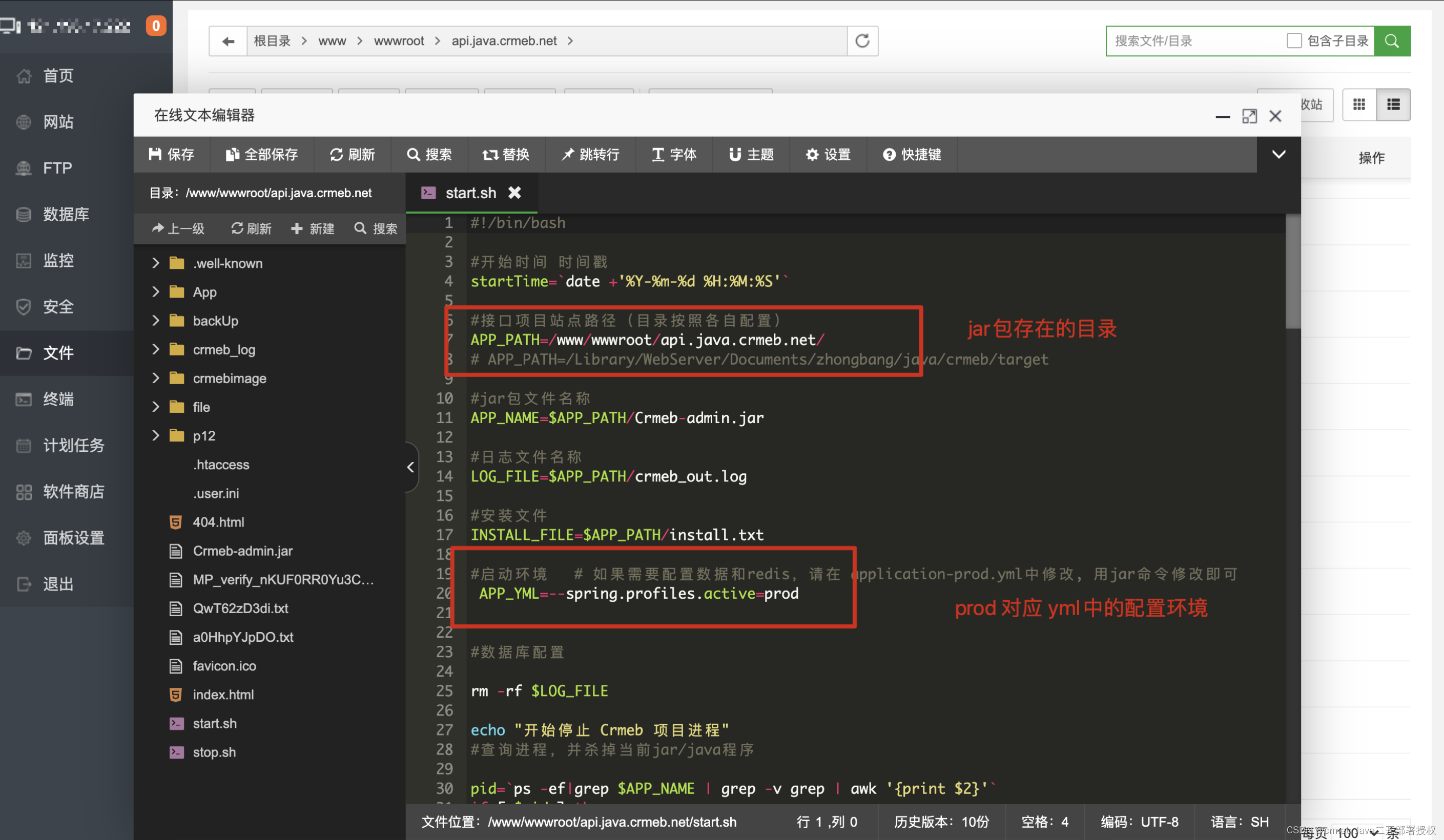Viewport: 1444px width, 840px height.
Task: Click the breadcrumb refresh icon
Action: tap(862, 40)
